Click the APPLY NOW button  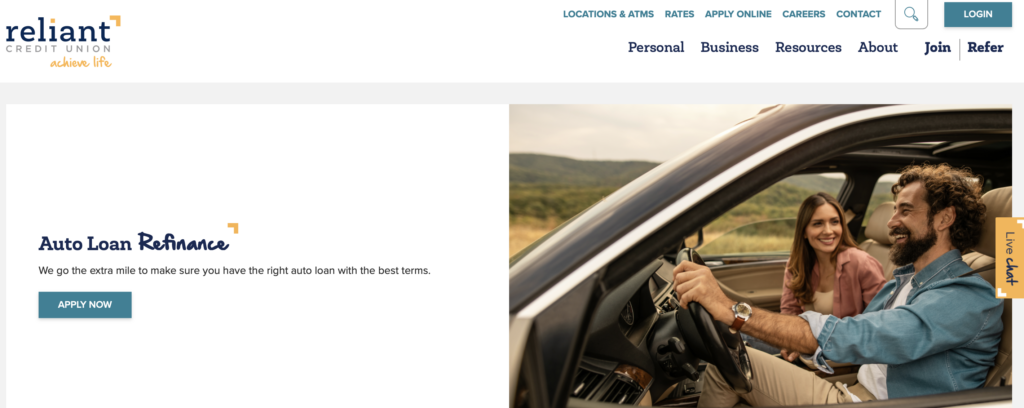tap(85, 305)
